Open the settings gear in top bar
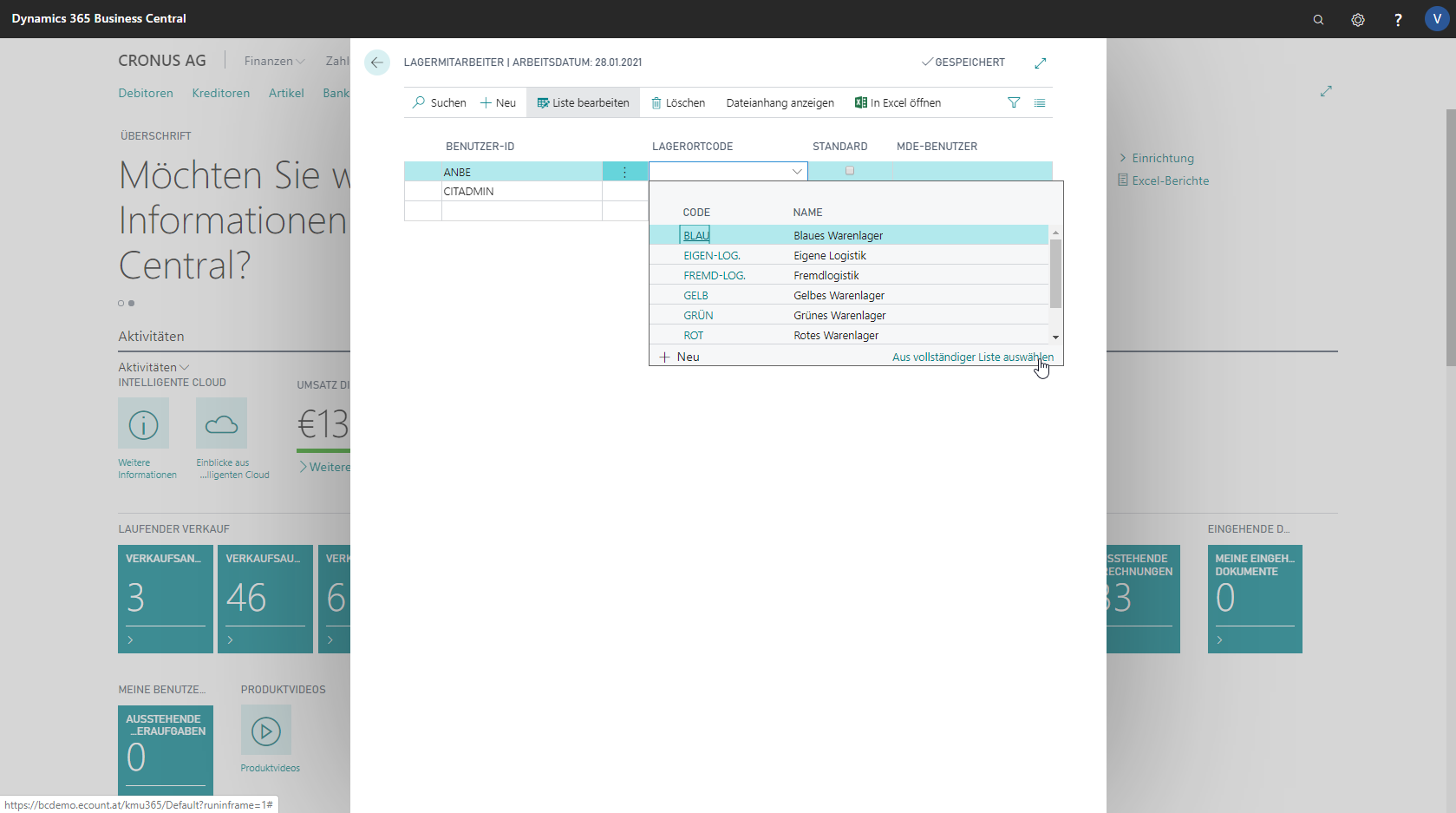 pos(1358,19)
